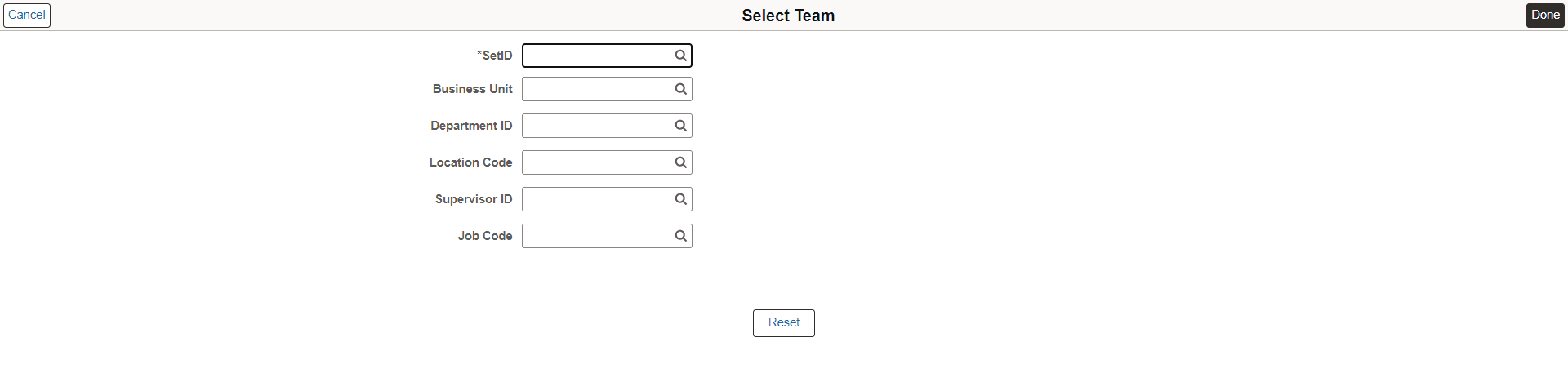This screenshot has width=1568, height=382.
Task: Click the SetID lookup magnifier icon
Action: (680, 56)
